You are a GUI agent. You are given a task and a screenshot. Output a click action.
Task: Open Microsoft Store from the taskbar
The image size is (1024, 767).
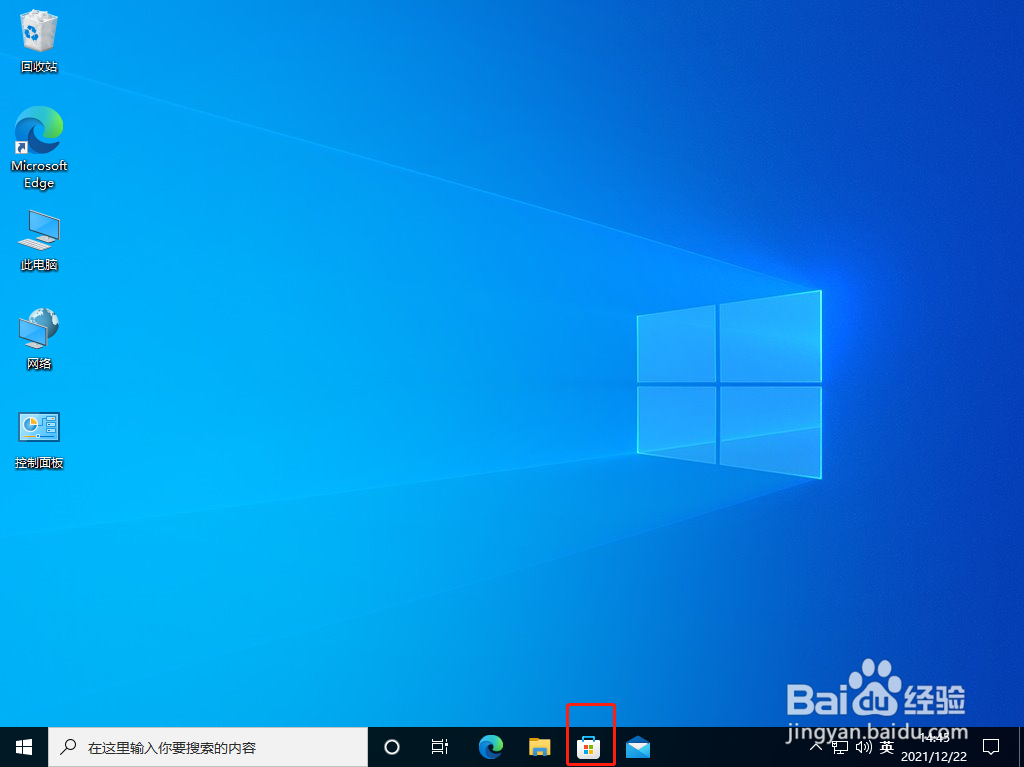590,746
